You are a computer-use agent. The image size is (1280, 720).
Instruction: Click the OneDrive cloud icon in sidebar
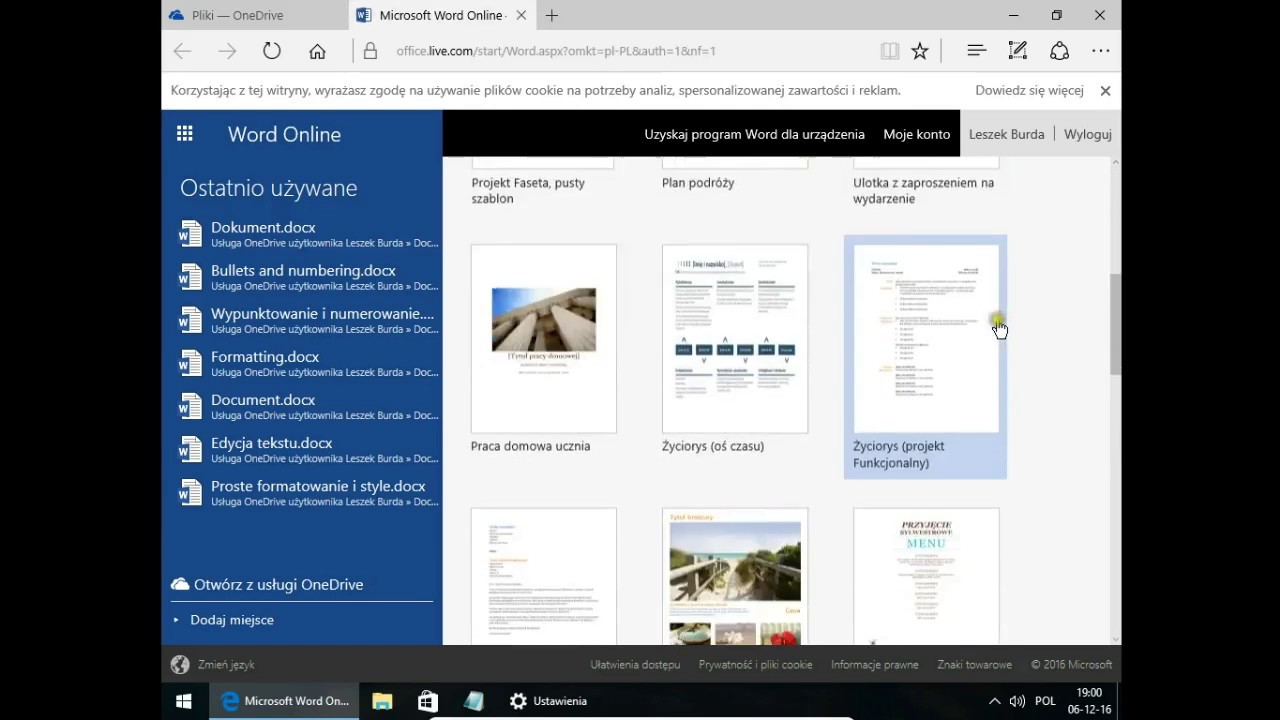coord(180,584)
